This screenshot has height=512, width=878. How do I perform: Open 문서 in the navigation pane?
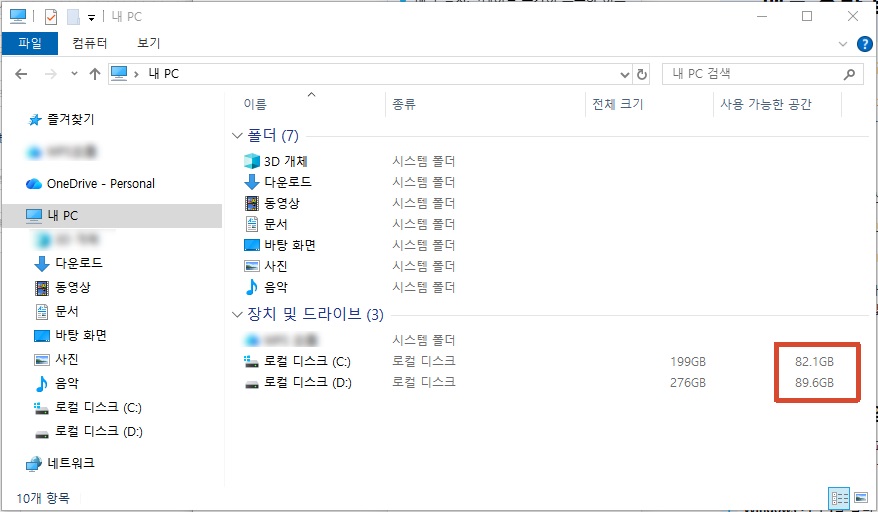point(56,311)
